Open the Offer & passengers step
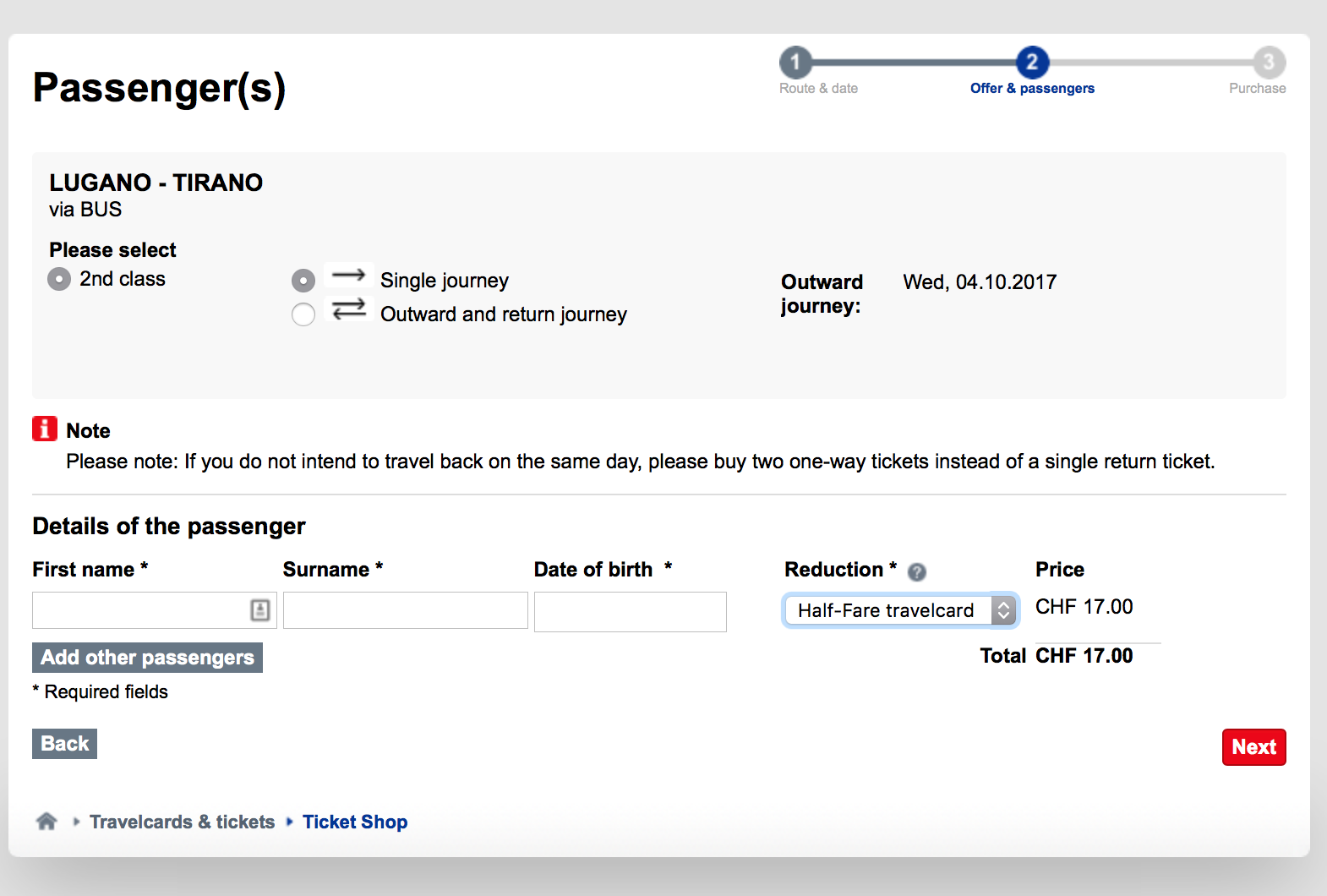1327x896 pixels. (1032, 88)
